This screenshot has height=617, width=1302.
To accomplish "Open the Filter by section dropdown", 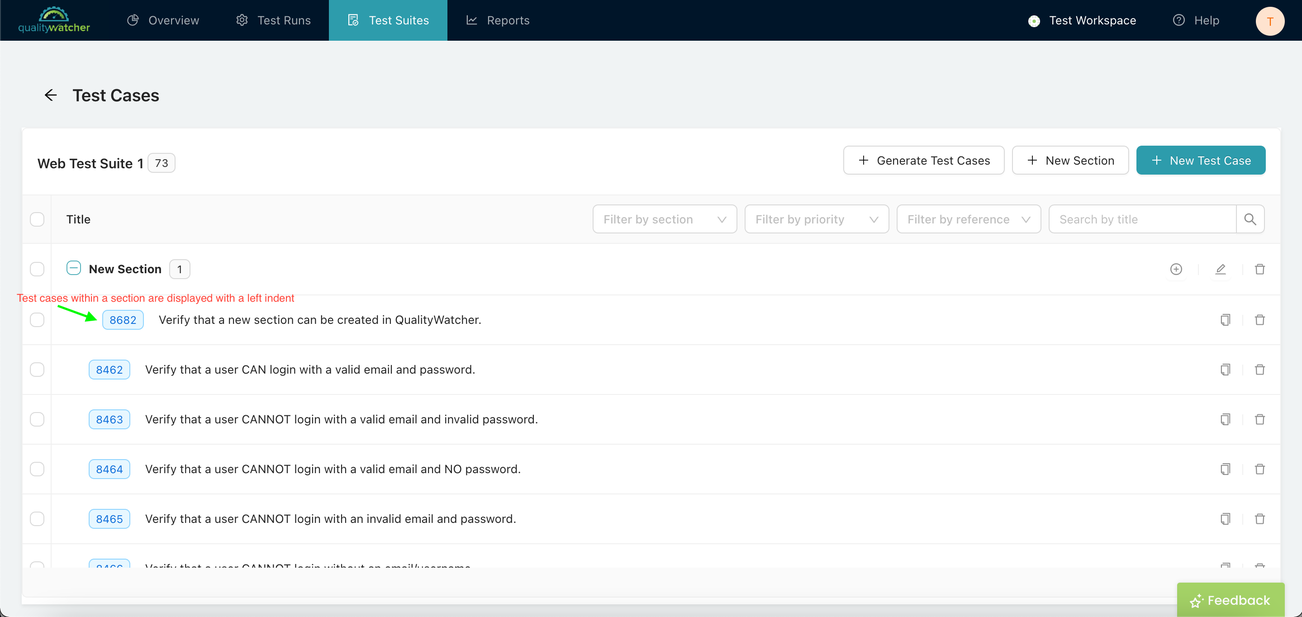I will (x=665, y=219).
